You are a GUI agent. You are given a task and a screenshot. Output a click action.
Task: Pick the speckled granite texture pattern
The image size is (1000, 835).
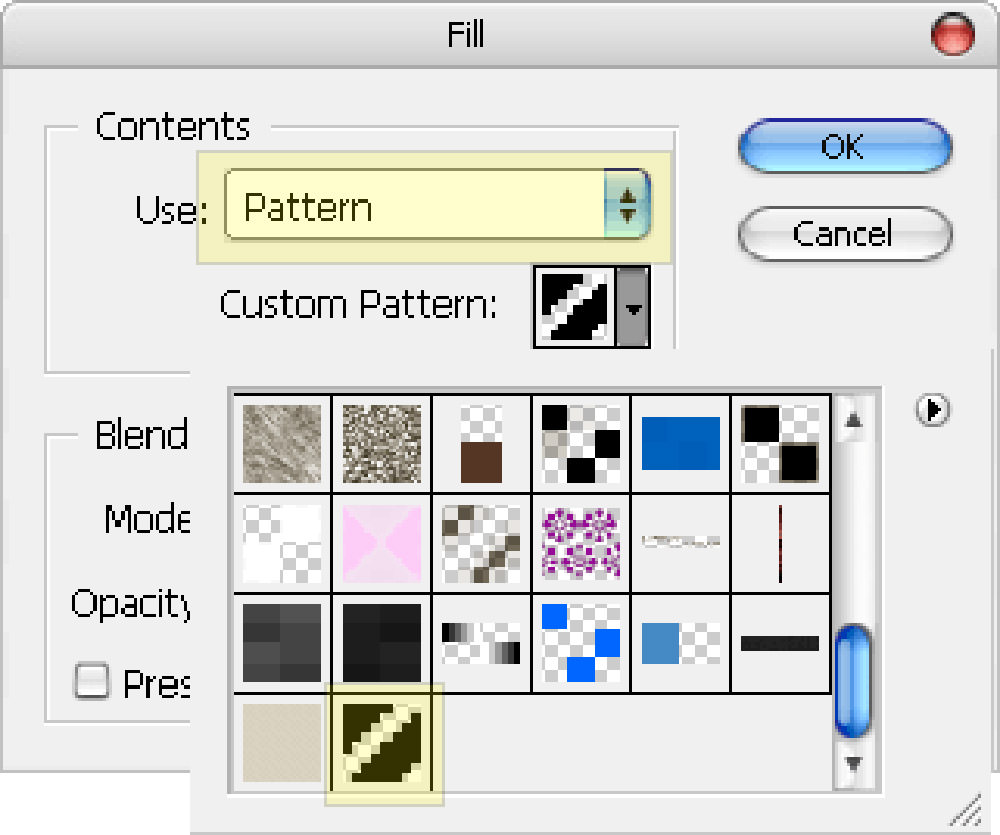[381, 443]
